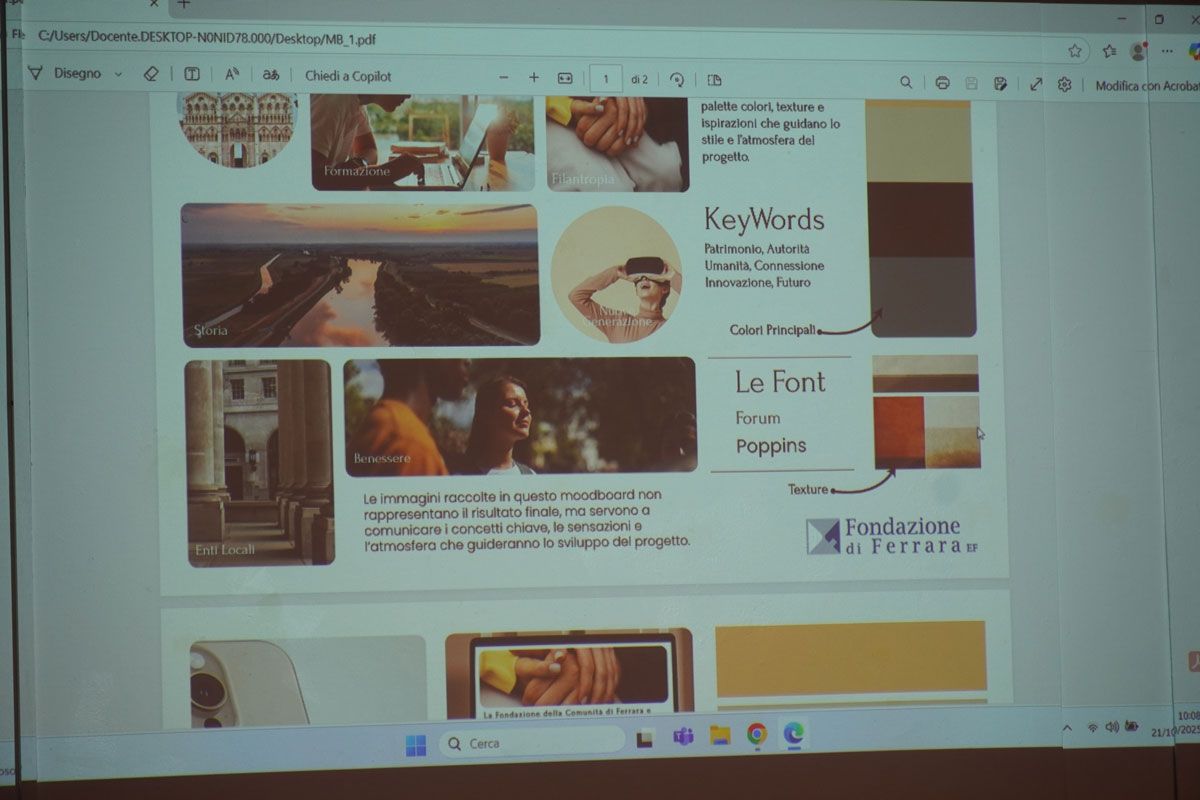This screenshot has height=800, width=1200.
Task: Open Microsoft Teams from the taskbar
Action: click(x=683, y=737)
